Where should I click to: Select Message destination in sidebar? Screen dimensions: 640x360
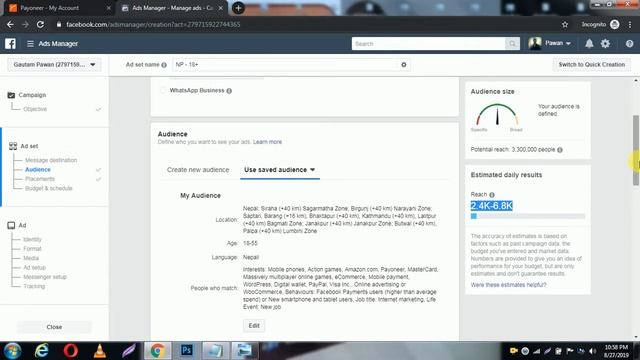click(51, 160)
